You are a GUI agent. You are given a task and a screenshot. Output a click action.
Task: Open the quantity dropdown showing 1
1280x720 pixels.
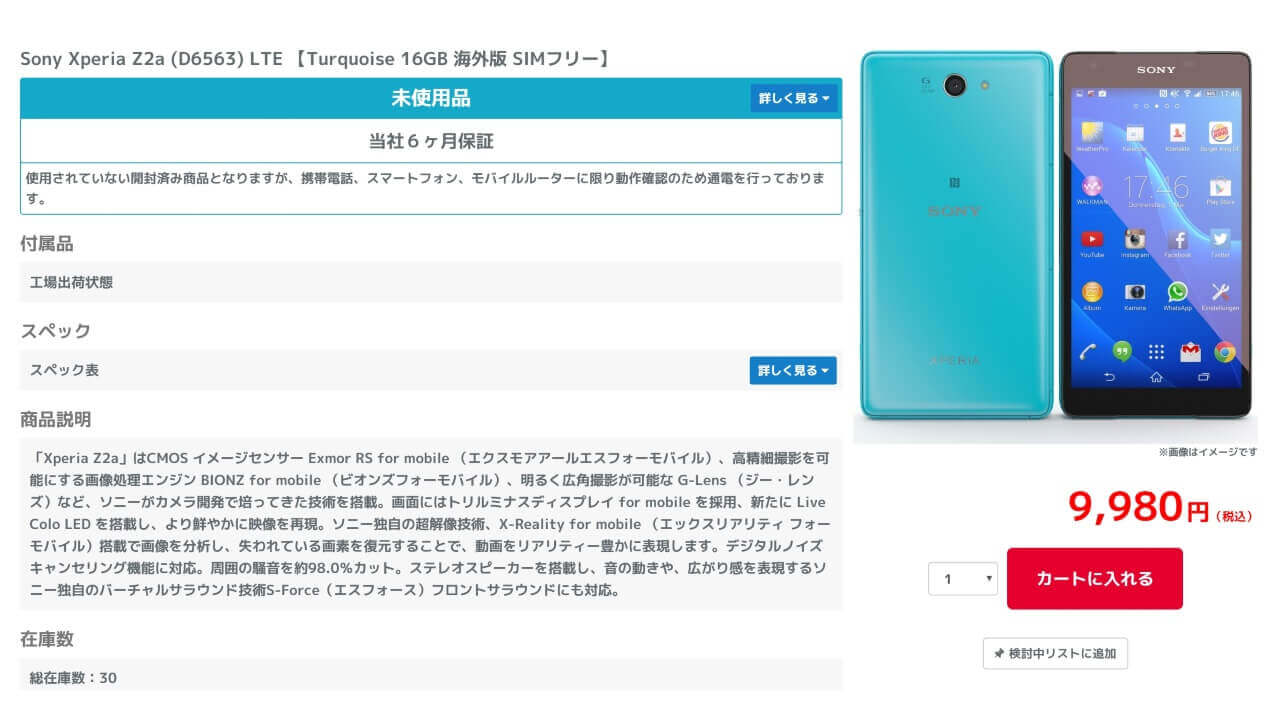pos(963,579)
